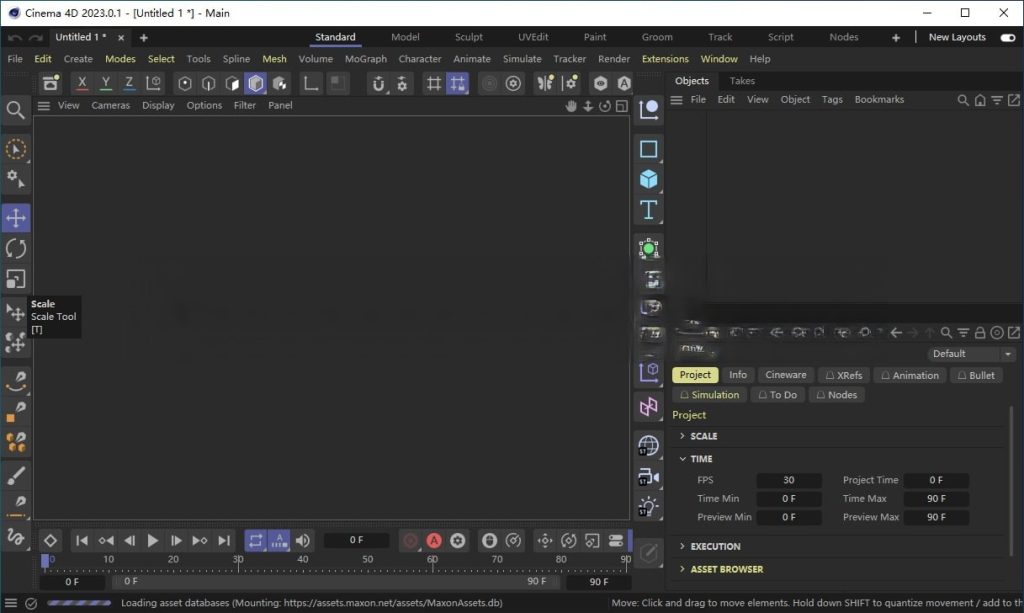Select the Rotate tool

click(x=16, y=248)
